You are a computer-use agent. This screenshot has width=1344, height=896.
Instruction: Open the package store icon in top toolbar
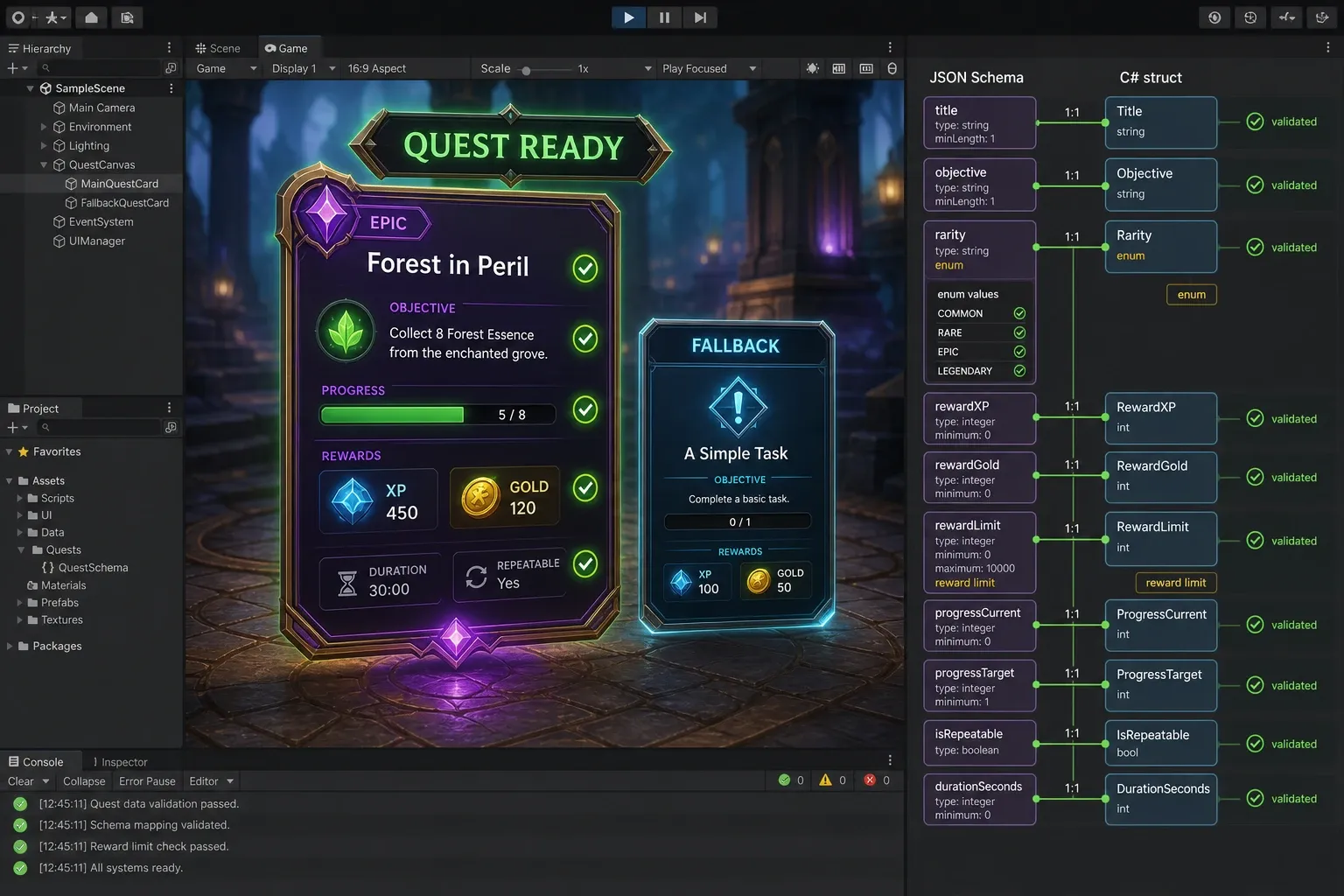tap(127, 17)
